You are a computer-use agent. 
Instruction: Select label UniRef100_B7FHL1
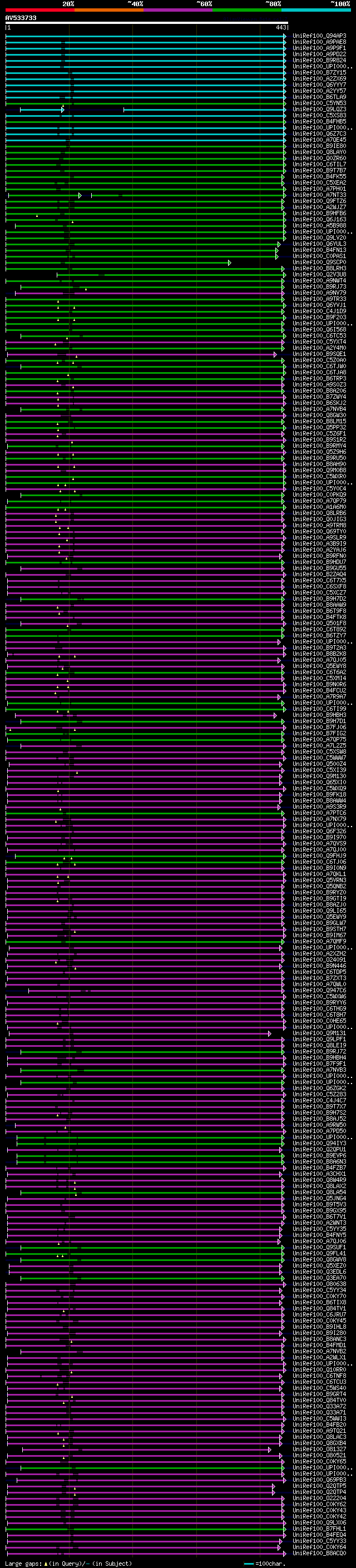pyautogui.click(x=319, y=1528)
